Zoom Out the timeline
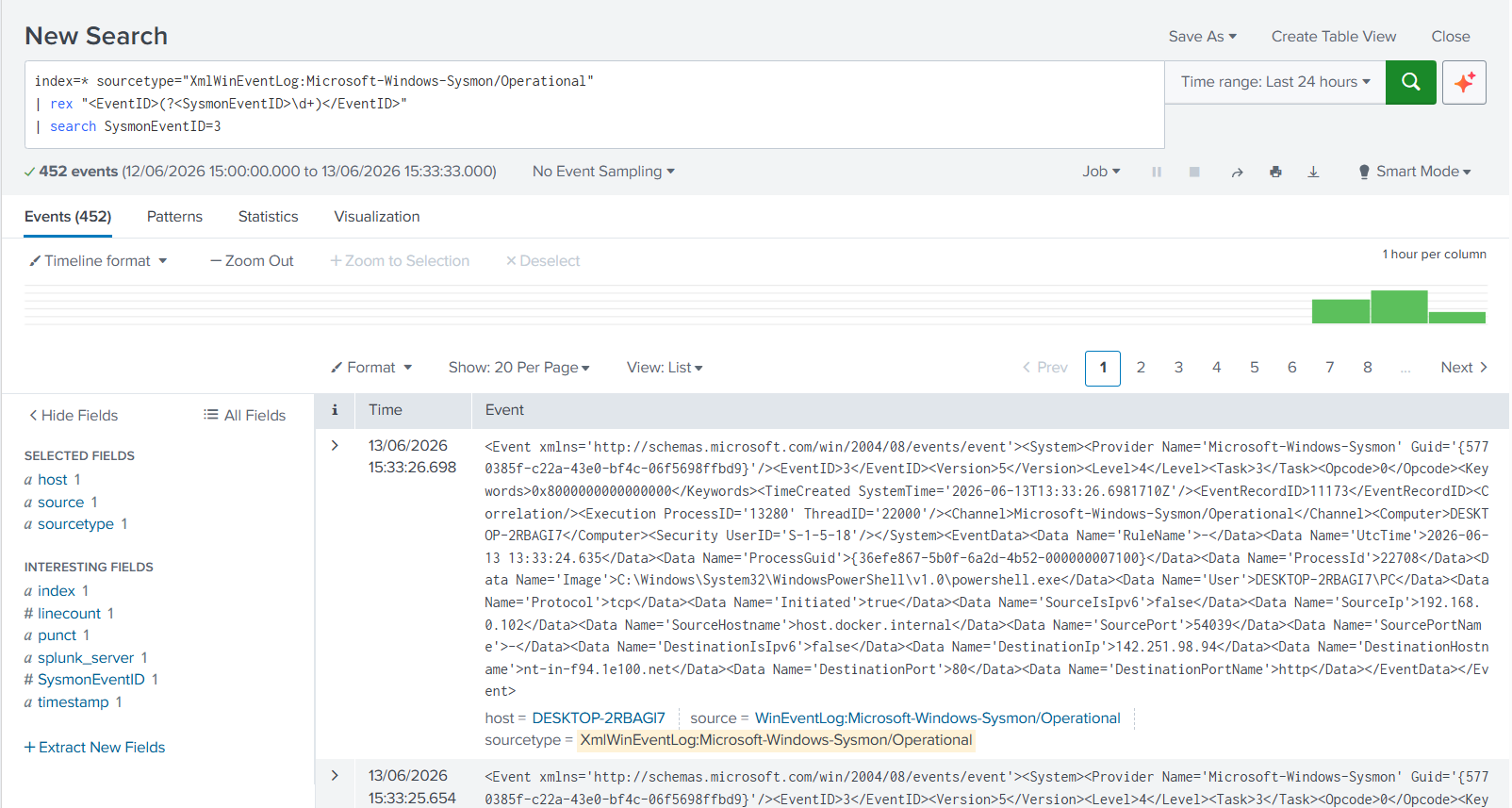Screen dimensions: 1512x808 pyautogui.click(x=252, y=261)
